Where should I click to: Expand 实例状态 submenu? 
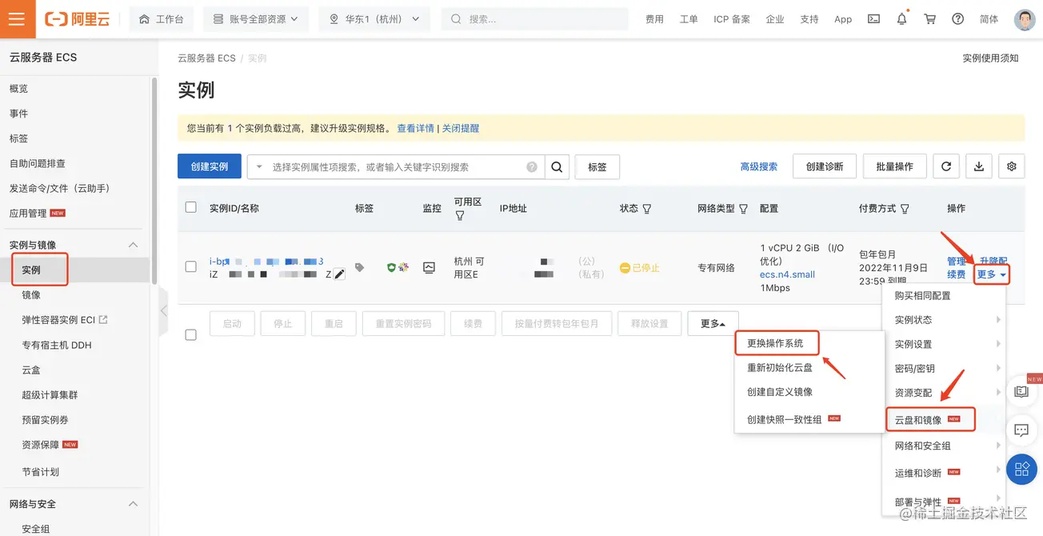(x=945, y=320)
